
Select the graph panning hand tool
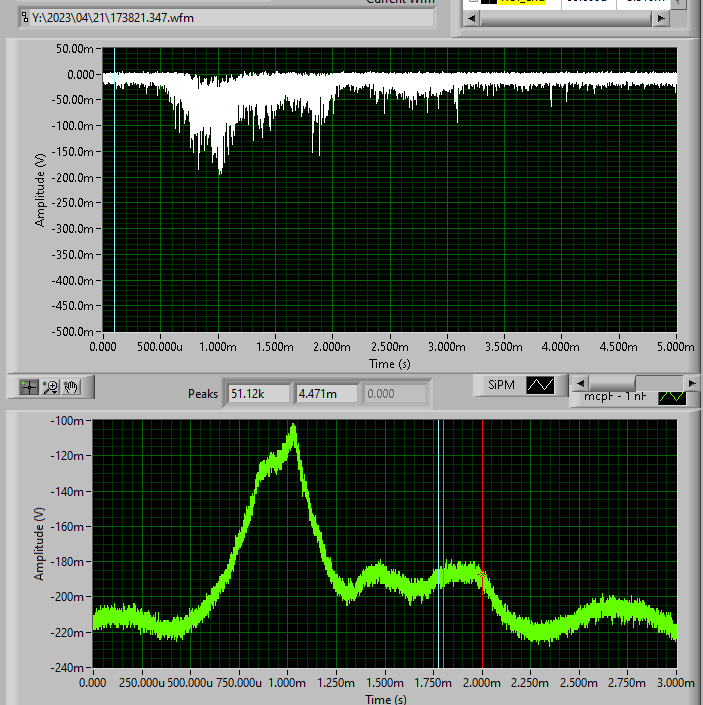click(x=71, y=387)
